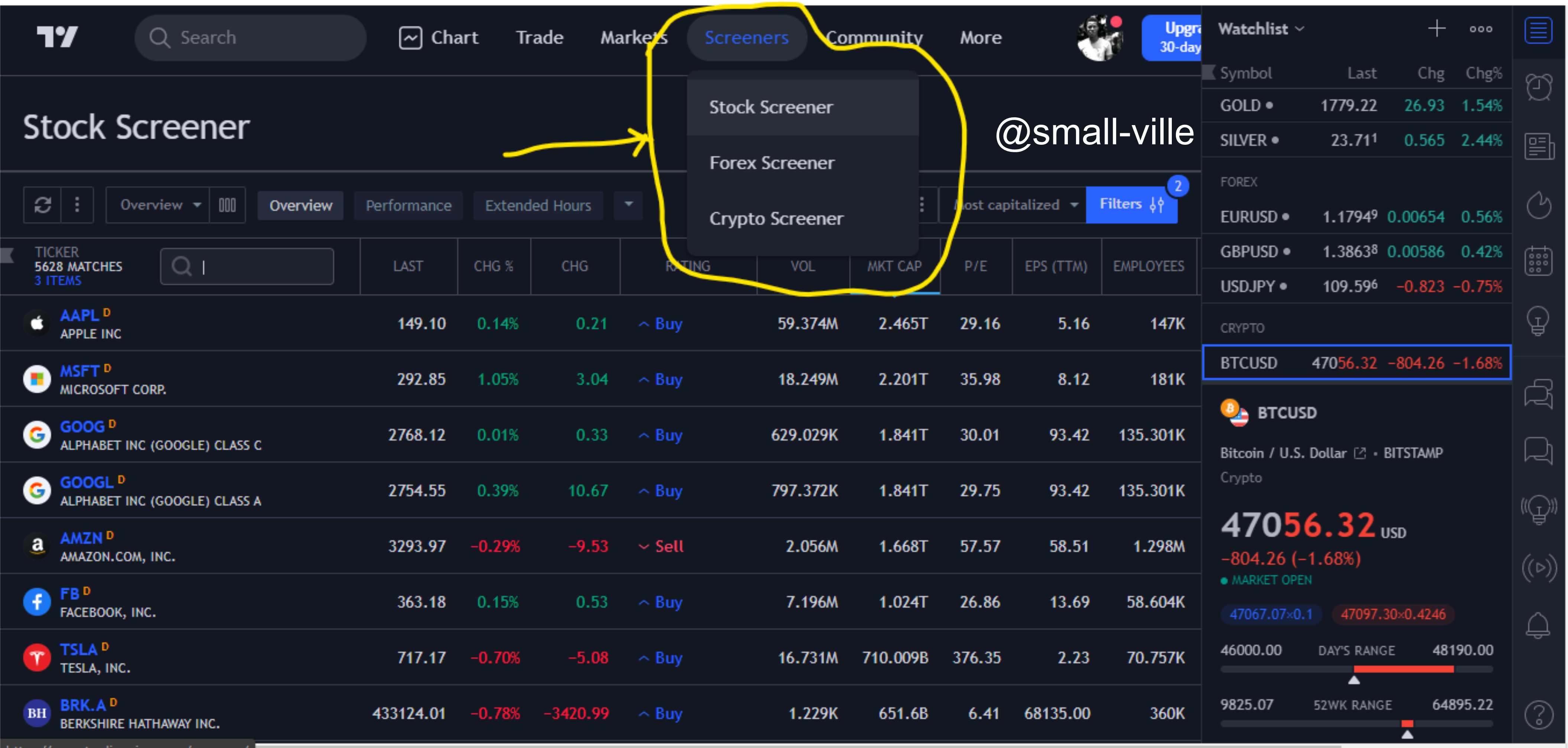1568x748 pixels.
Task: Open Private chats icon in sidebar
Action: [x=1538, y=450]
